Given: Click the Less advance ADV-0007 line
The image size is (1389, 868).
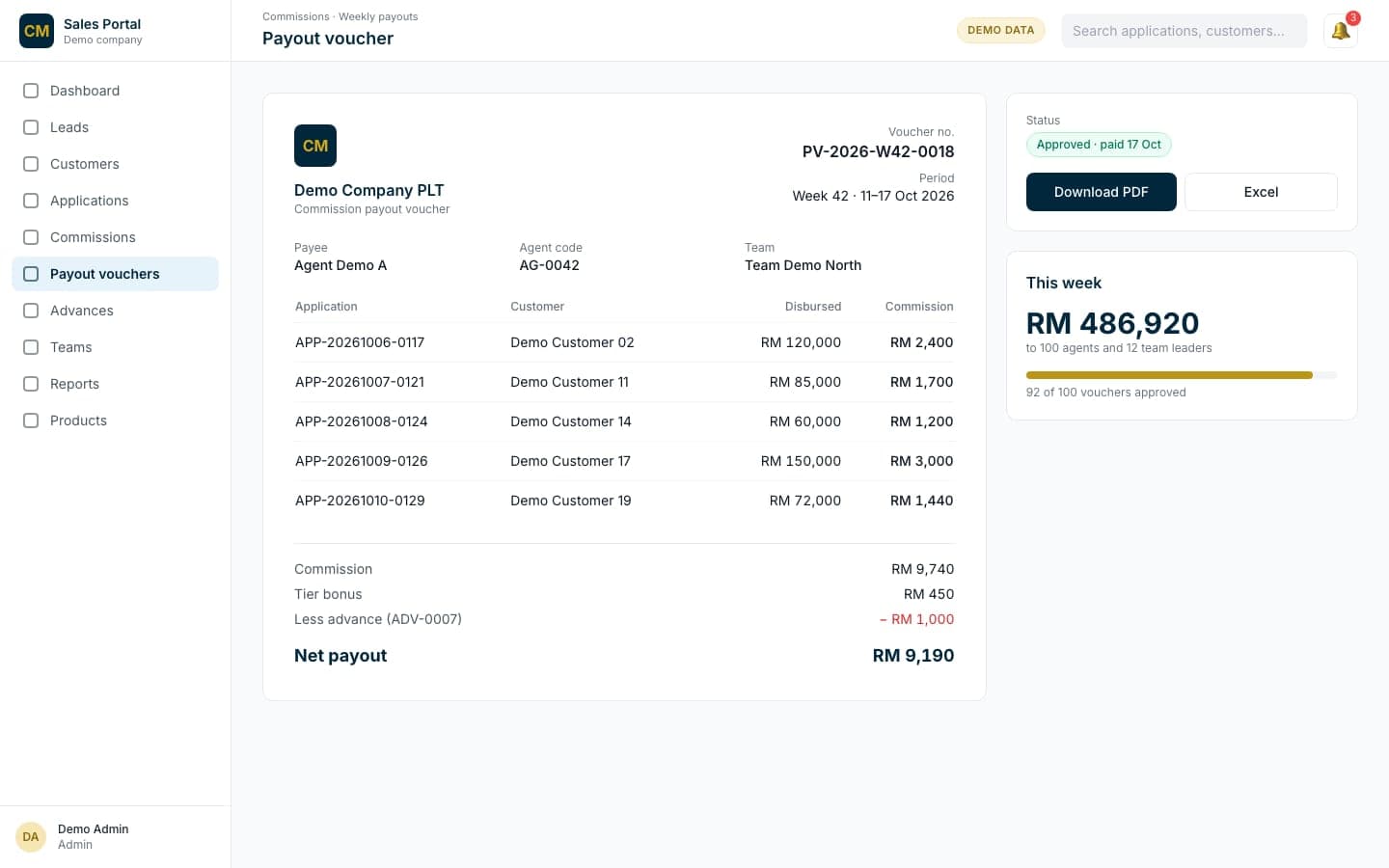Looking at the screenshot, I should point(624,619).
